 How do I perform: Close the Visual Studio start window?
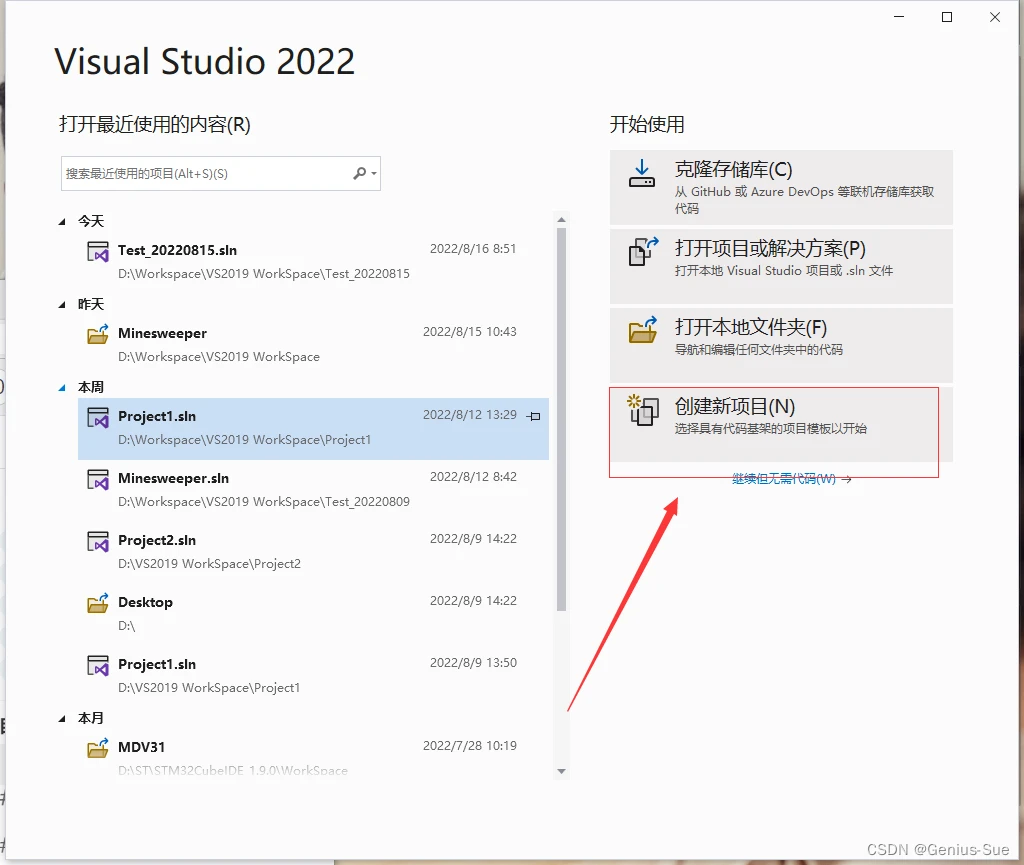tap(995, 17)
